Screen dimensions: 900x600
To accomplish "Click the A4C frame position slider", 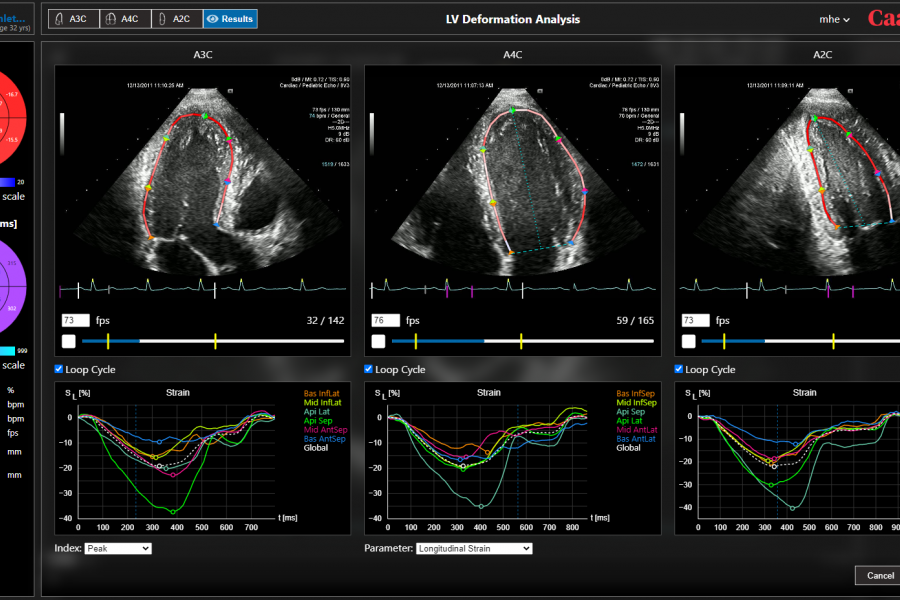I will pos(523,341).
